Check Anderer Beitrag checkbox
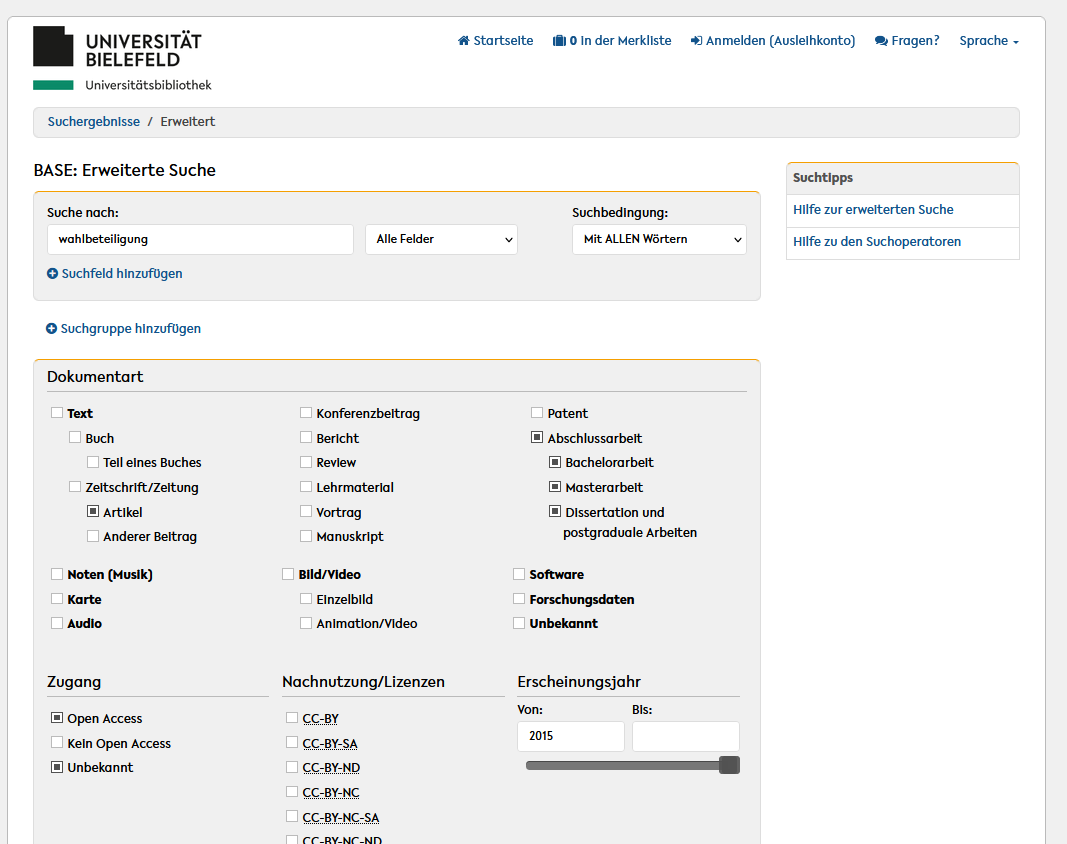 [93, 536]
